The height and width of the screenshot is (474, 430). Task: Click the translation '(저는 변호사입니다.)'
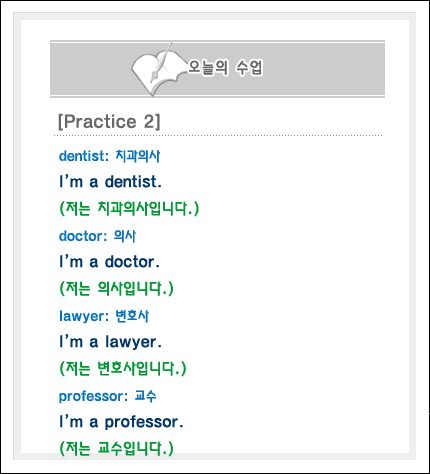tap(123, 368)
